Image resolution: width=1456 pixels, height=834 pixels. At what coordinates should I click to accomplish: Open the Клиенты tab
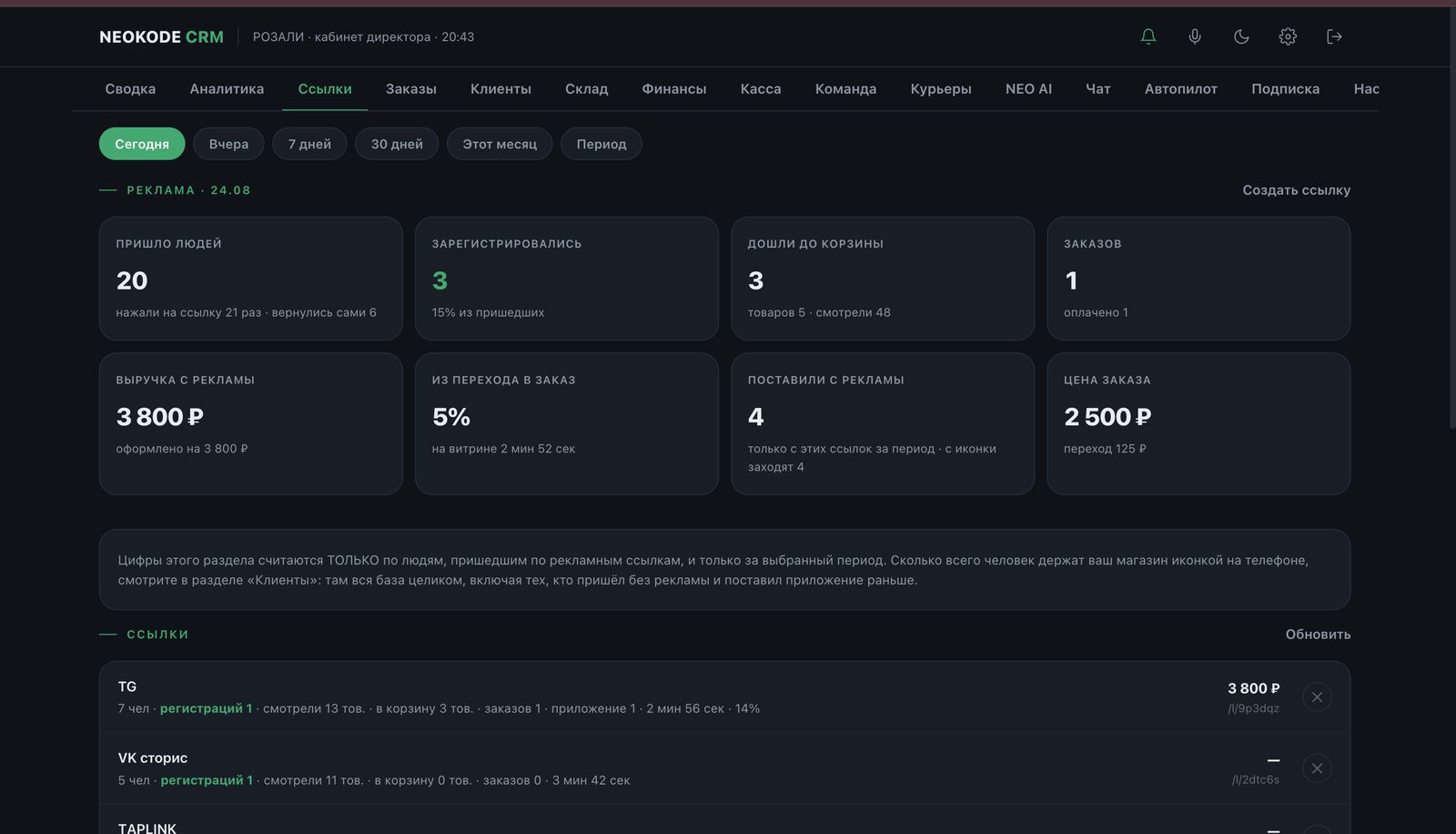pos(500,88)
